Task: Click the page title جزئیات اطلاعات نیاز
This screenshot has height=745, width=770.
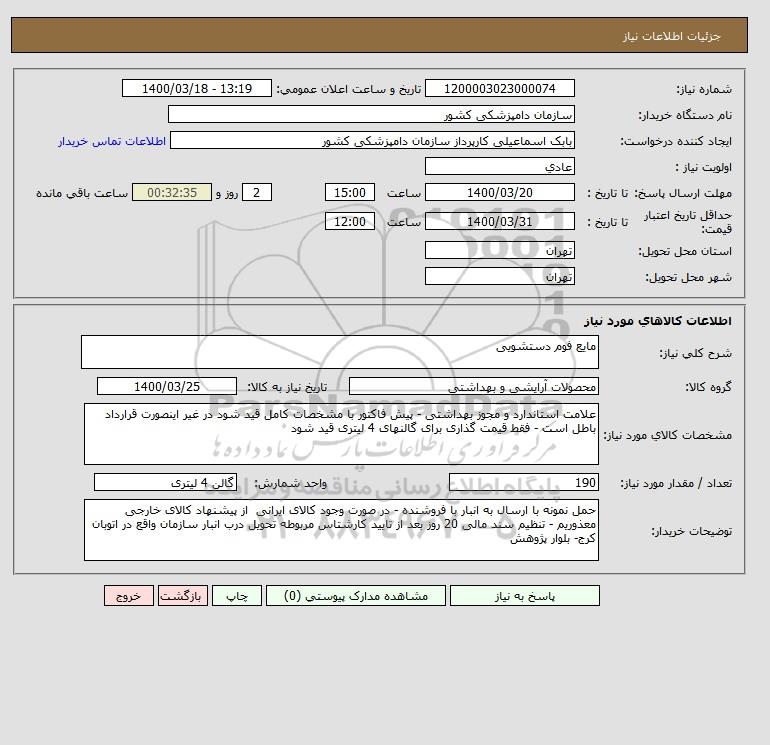Action: point(671,36)
